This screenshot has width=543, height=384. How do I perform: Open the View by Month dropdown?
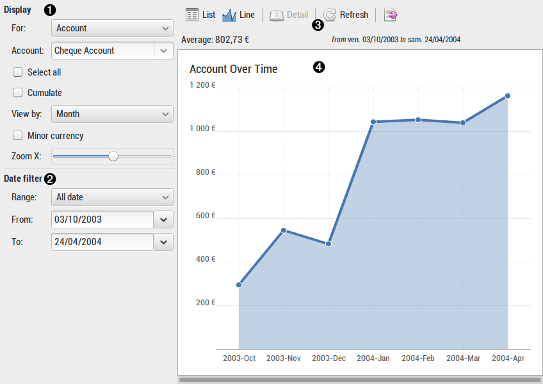click(x=112, y=114)
